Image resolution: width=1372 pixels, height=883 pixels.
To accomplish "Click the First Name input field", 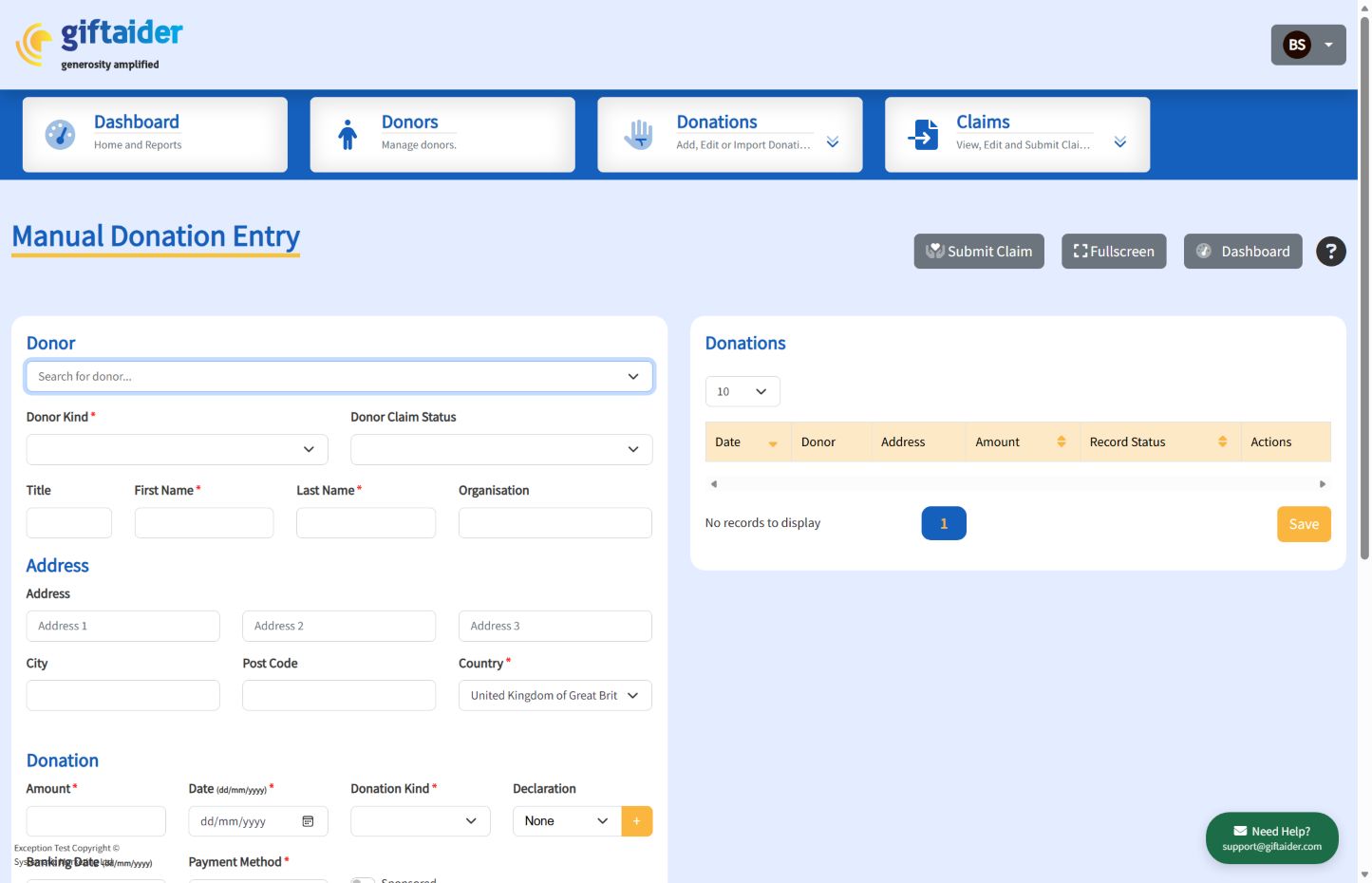I will click(x=204, y=523).
